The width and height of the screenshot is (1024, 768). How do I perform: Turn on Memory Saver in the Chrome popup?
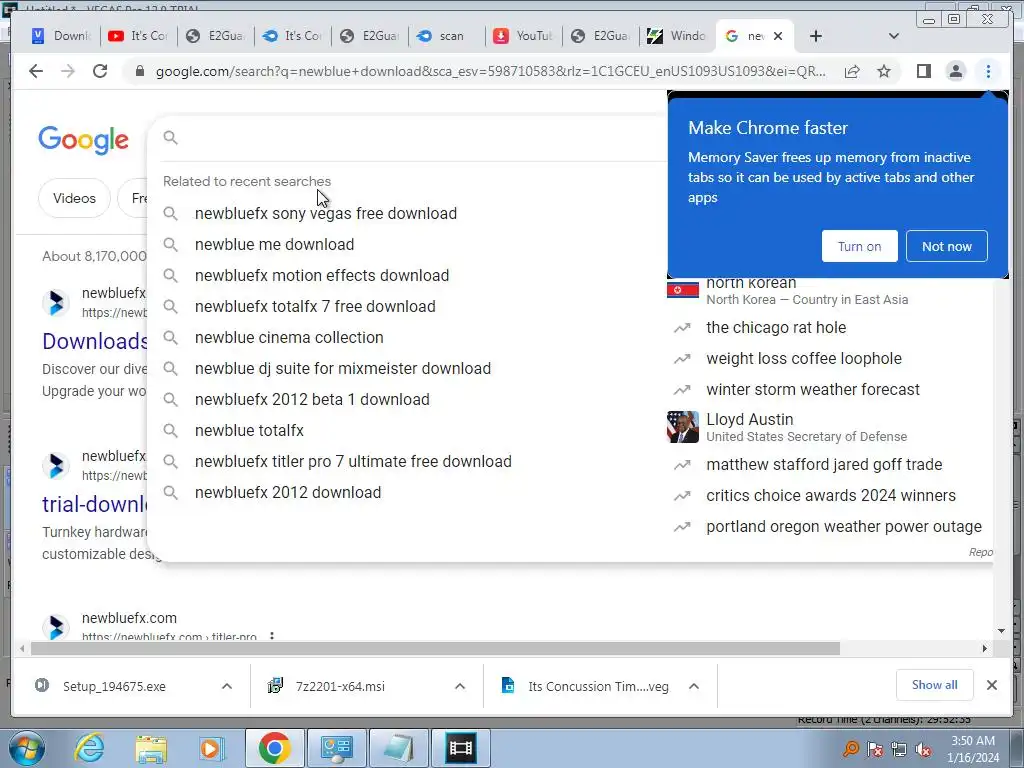tap(859, 246)
